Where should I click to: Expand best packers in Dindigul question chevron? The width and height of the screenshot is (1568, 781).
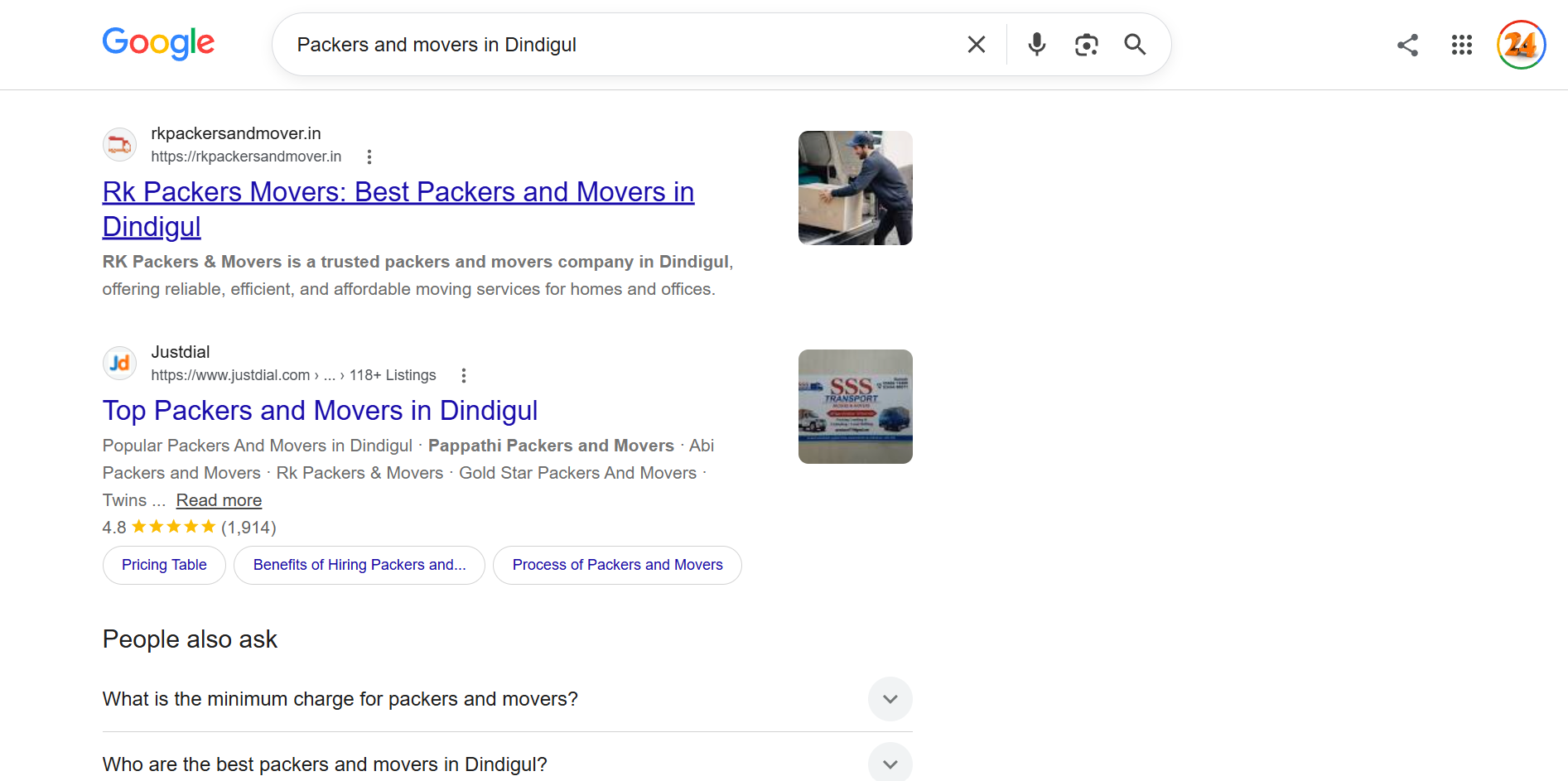[890, 764]
